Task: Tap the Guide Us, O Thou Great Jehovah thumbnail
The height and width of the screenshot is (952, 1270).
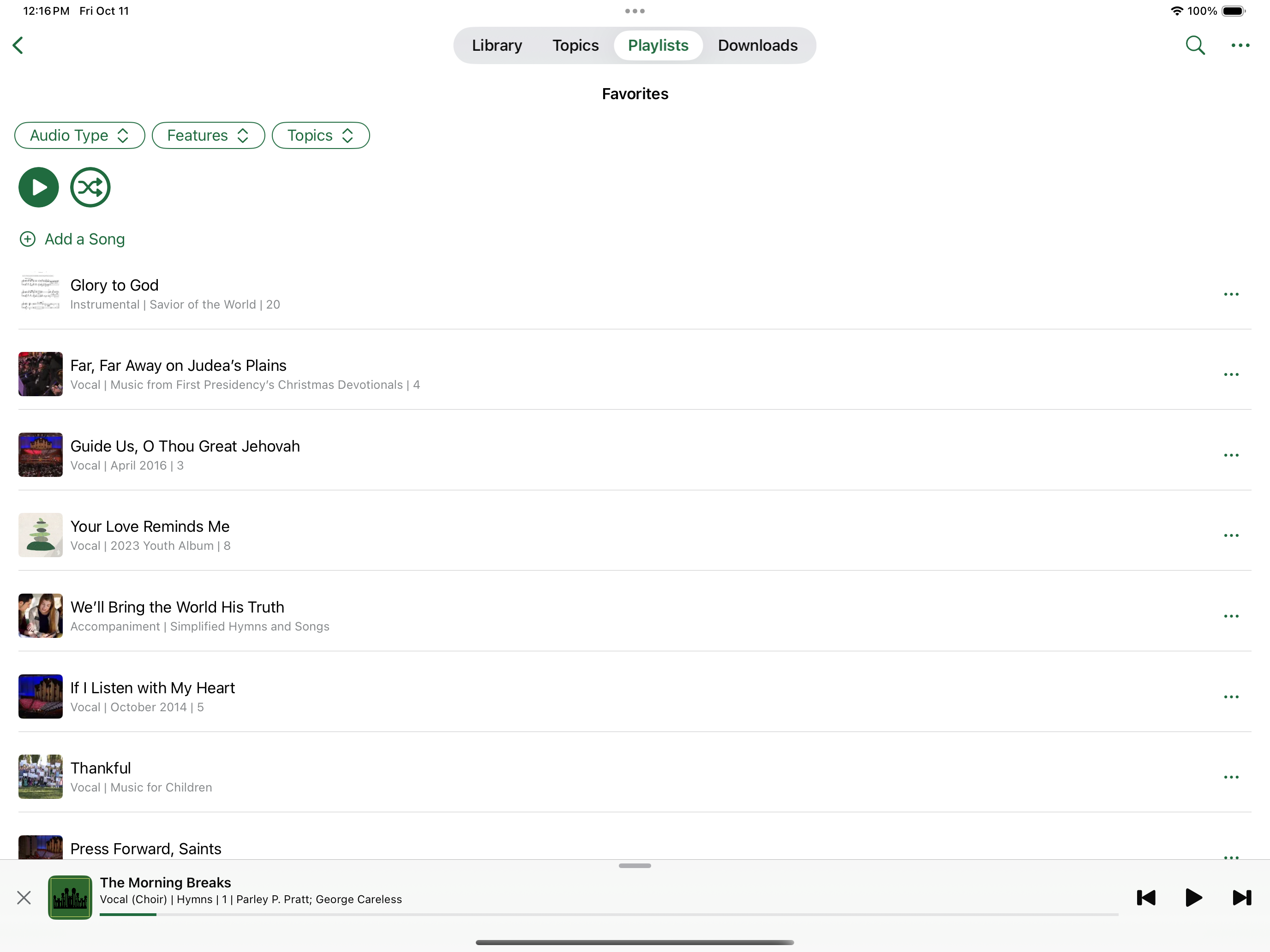Action: click(x=40, y=454)
